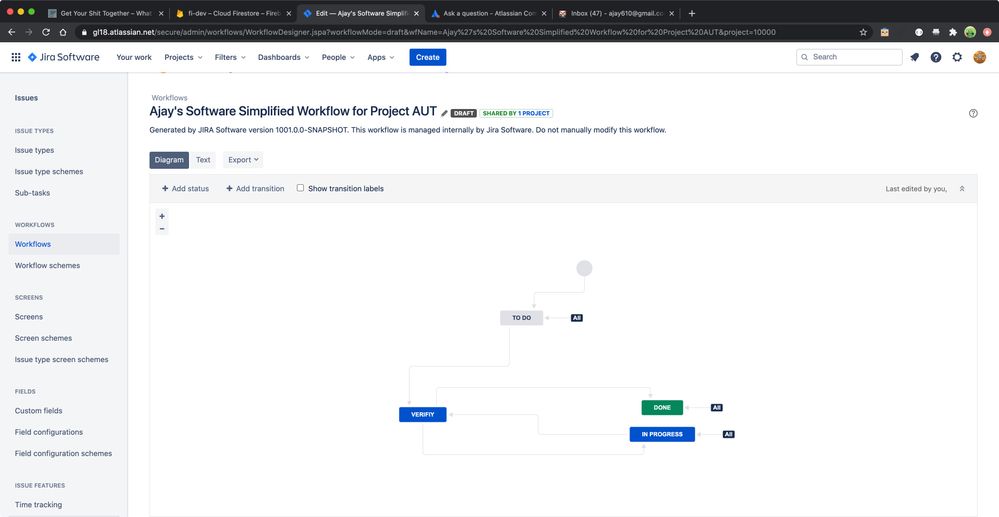Open the browser extensions puzzle icon
The image size is (999, 517).
click(952, 32)
